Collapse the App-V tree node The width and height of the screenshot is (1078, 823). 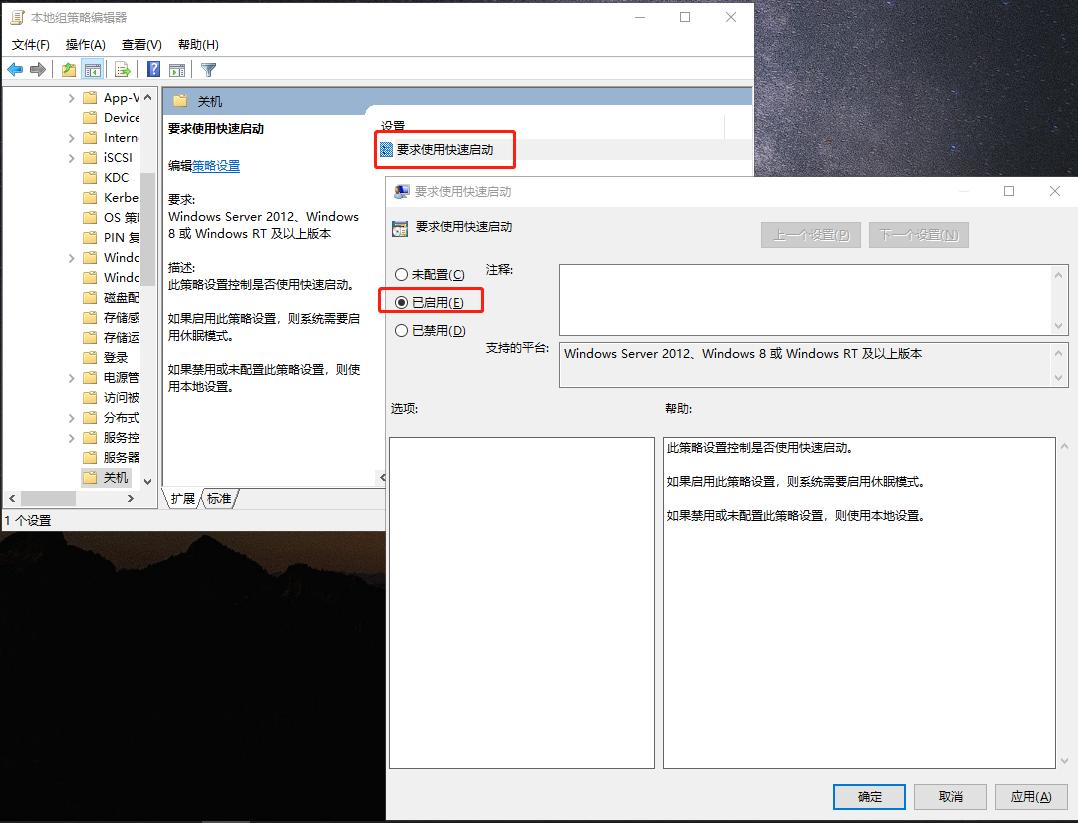tap(71, 97)
